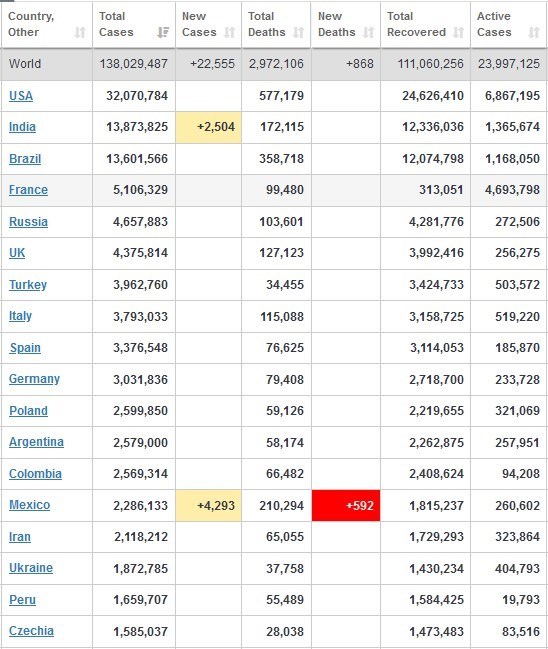This screenshot has height=649, width=548.
Task: Sort by Active Cases arrows icon
Action: (x=534, y=32)
